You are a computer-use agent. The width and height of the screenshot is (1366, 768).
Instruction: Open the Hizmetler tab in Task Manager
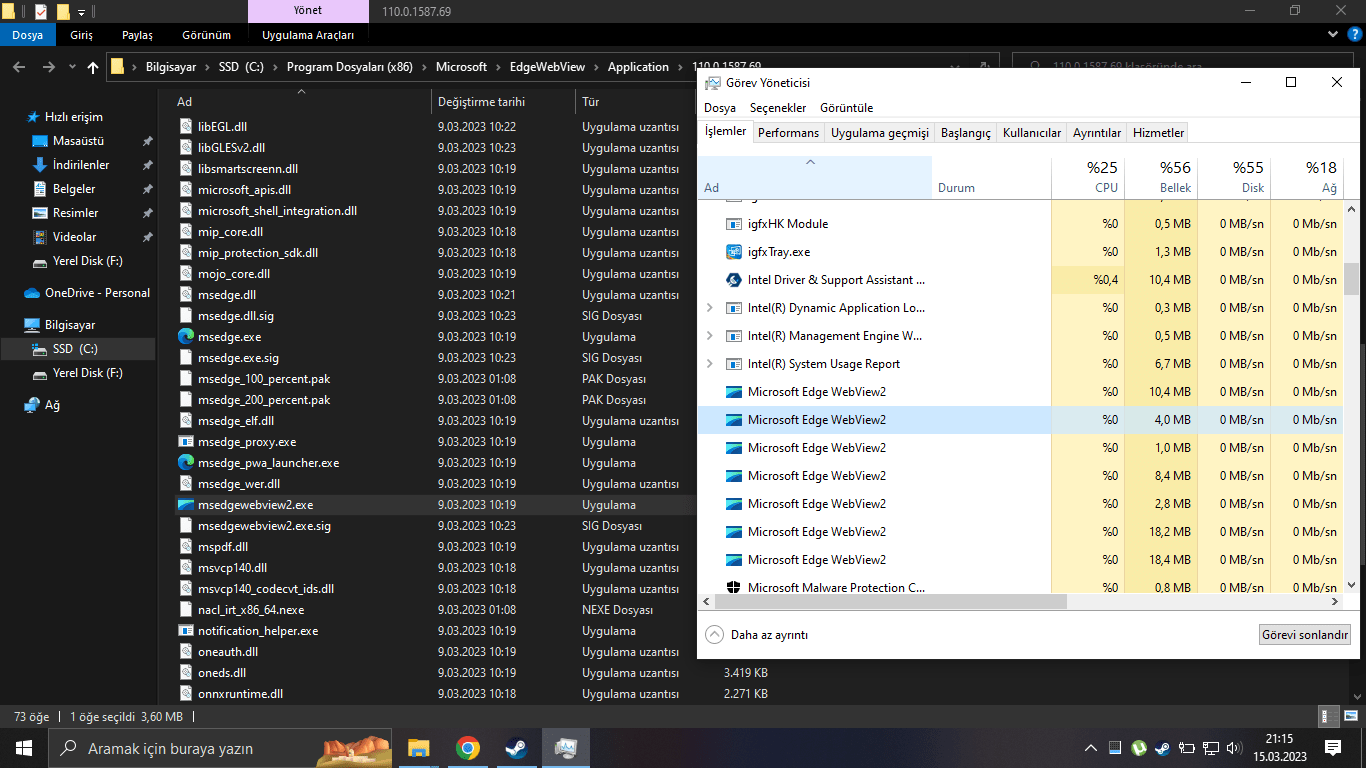(x=1158, y=133)
